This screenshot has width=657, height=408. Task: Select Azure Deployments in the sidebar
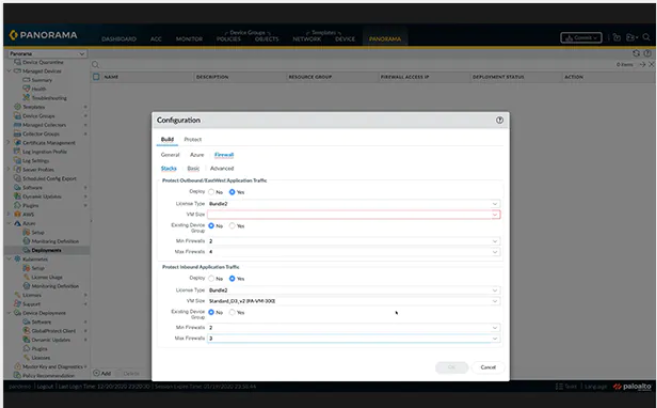point(48,249)
